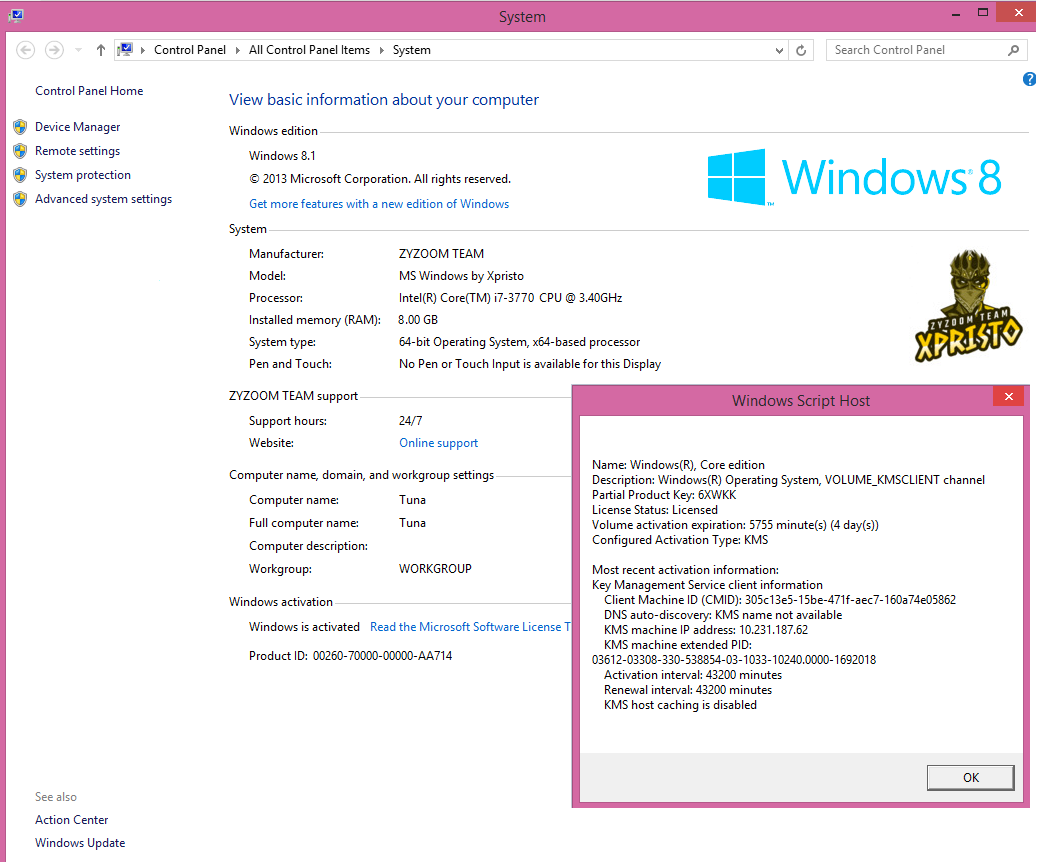1038x862 pixels.
Task: Click the KMS machine IP address line
Action: pos(706,630)
